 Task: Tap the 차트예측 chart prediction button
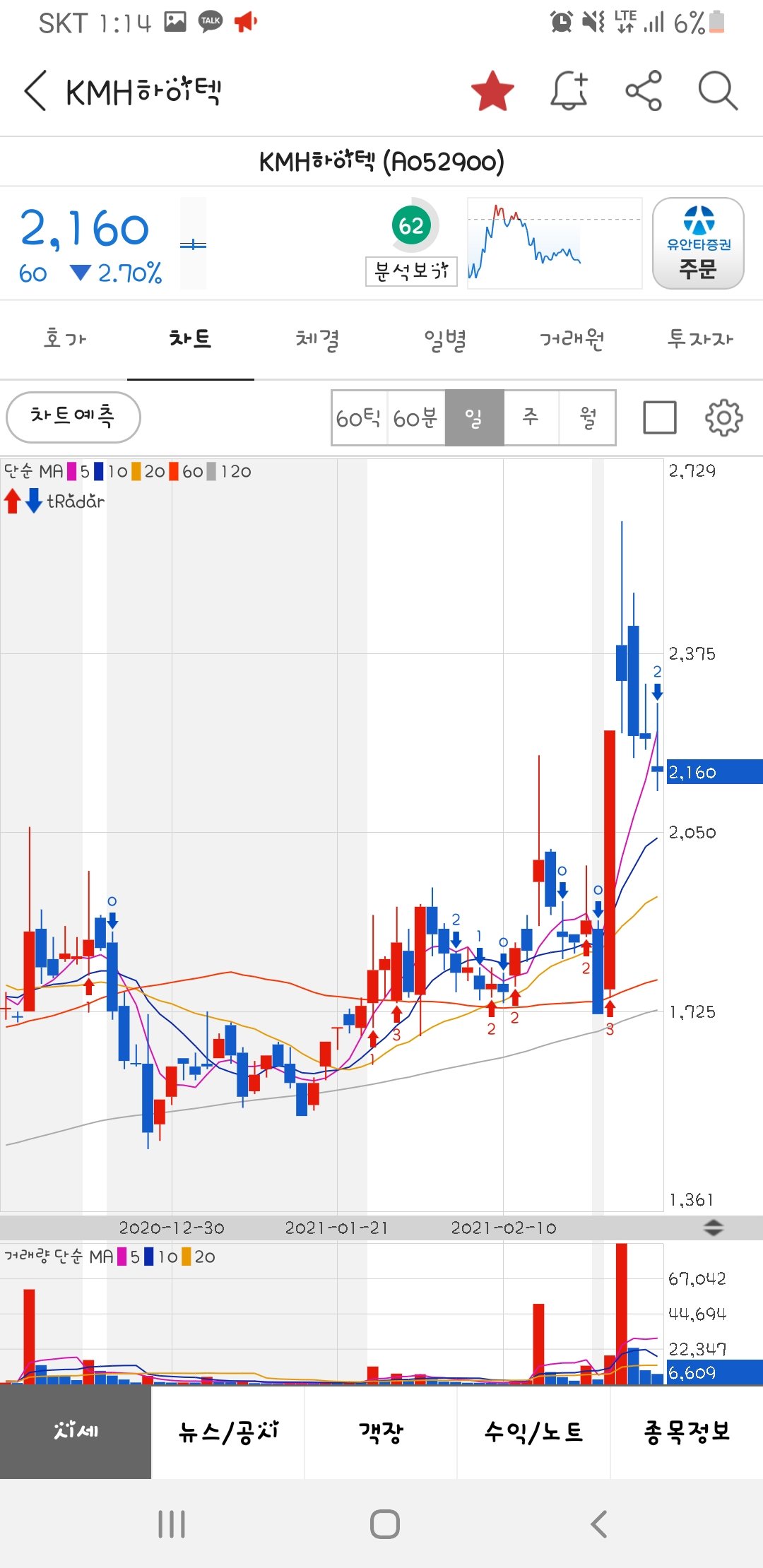pos(73,417)
